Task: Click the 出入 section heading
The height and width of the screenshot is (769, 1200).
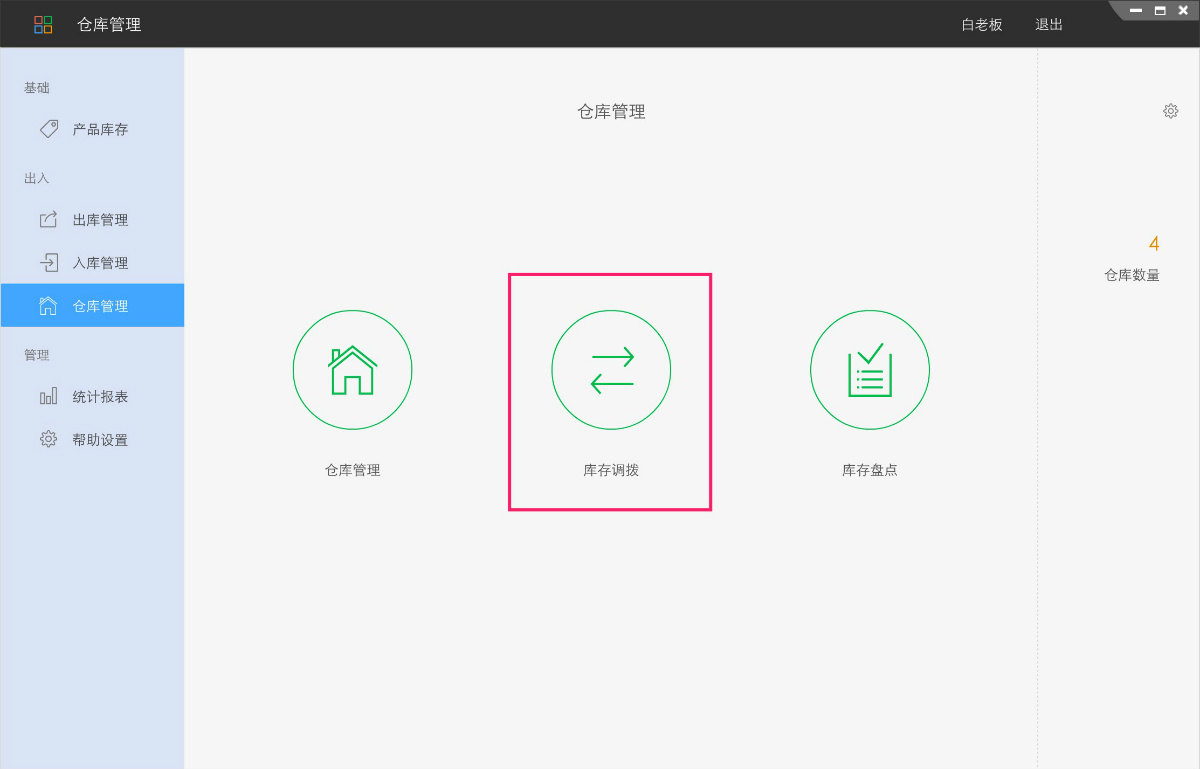Action: click(x=37, y=178)
